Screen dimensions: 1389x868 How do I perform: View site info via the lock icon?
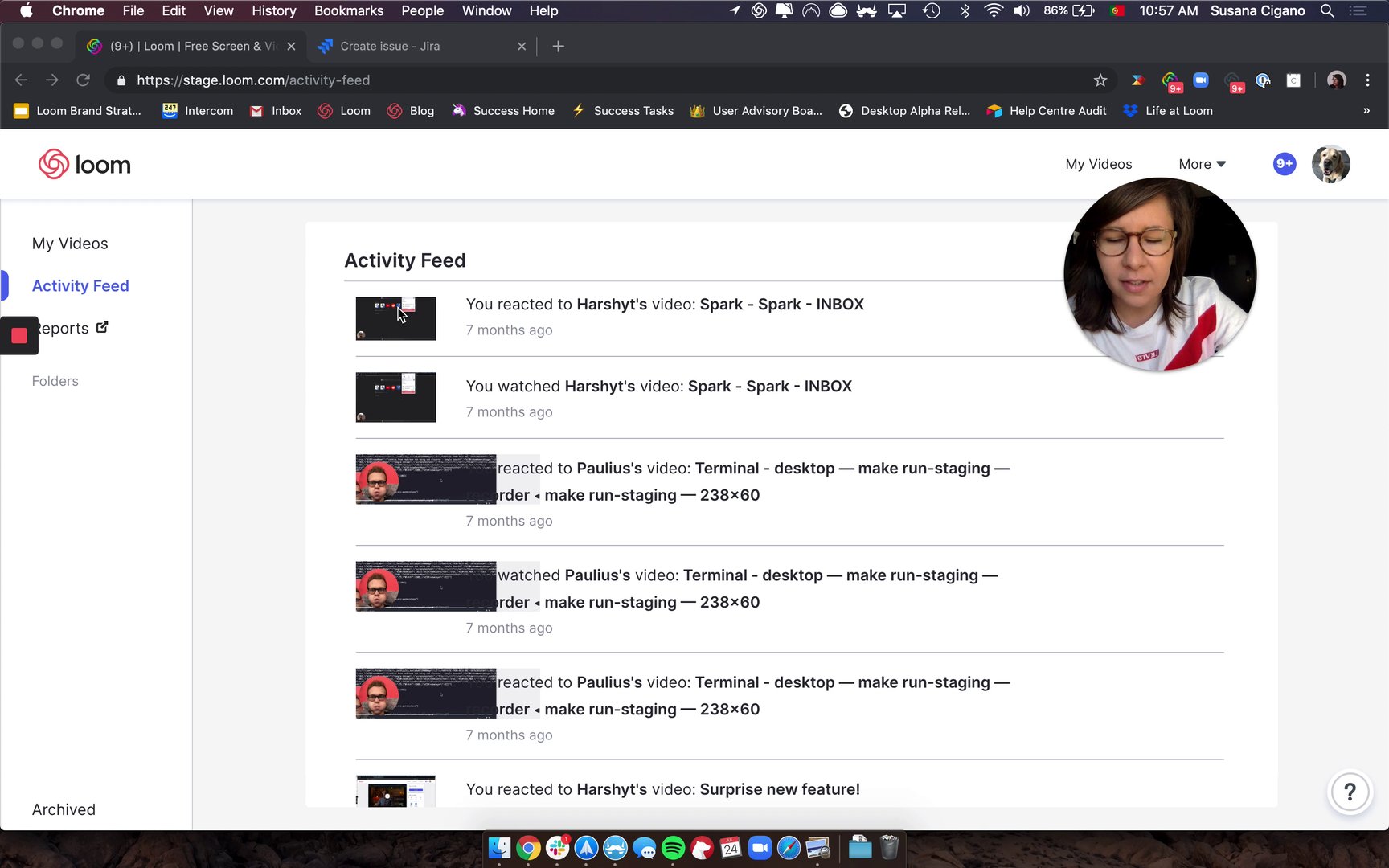(x=121, y=80)
